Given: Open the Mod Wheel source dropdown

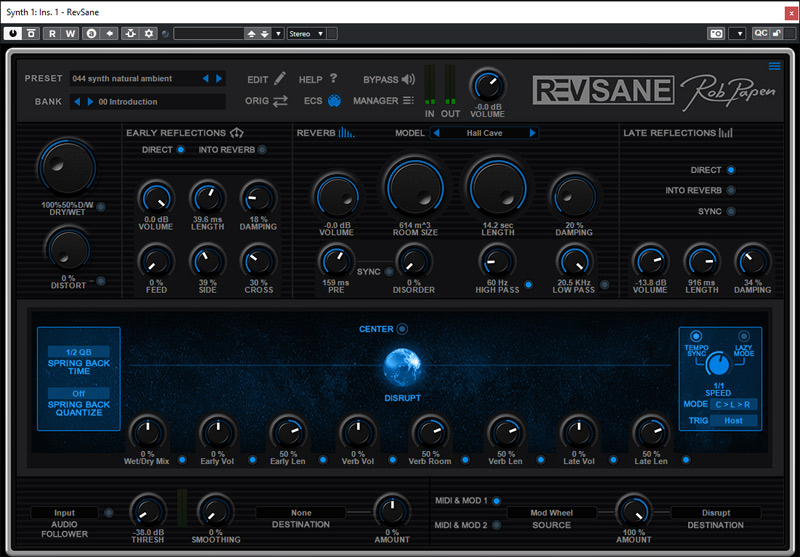Looking at the screenshot, I should (551, 513).
